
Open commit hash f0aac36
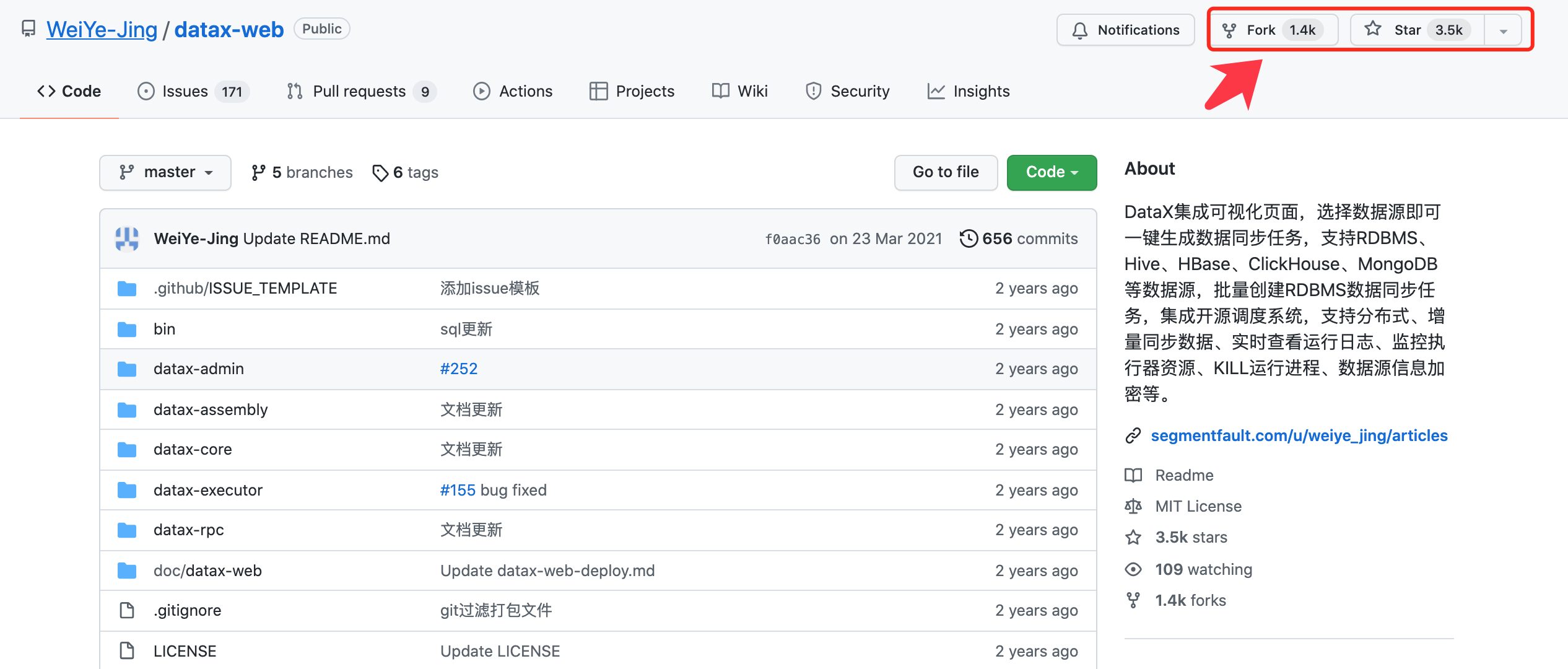click(792, 239)
